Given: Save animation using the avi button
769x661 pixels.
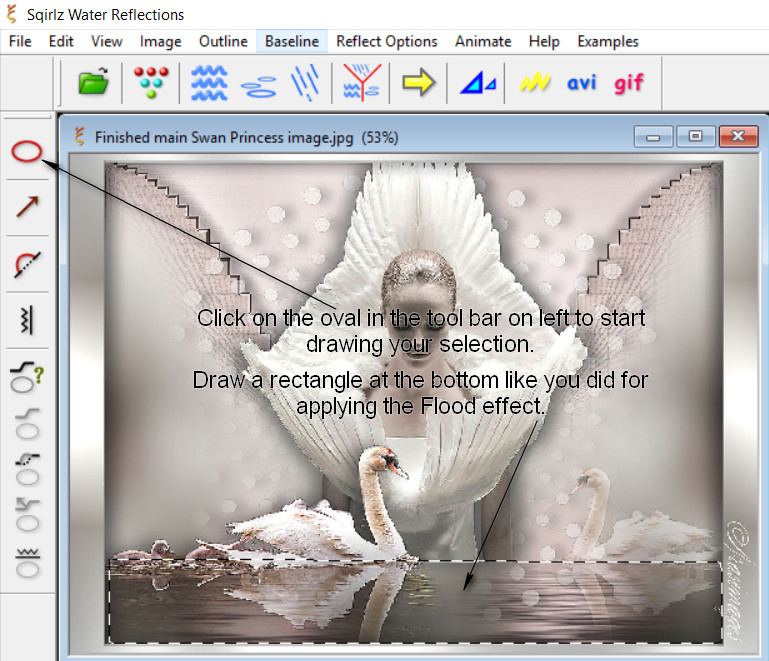Looking at the screenshot, I should 581,82.
